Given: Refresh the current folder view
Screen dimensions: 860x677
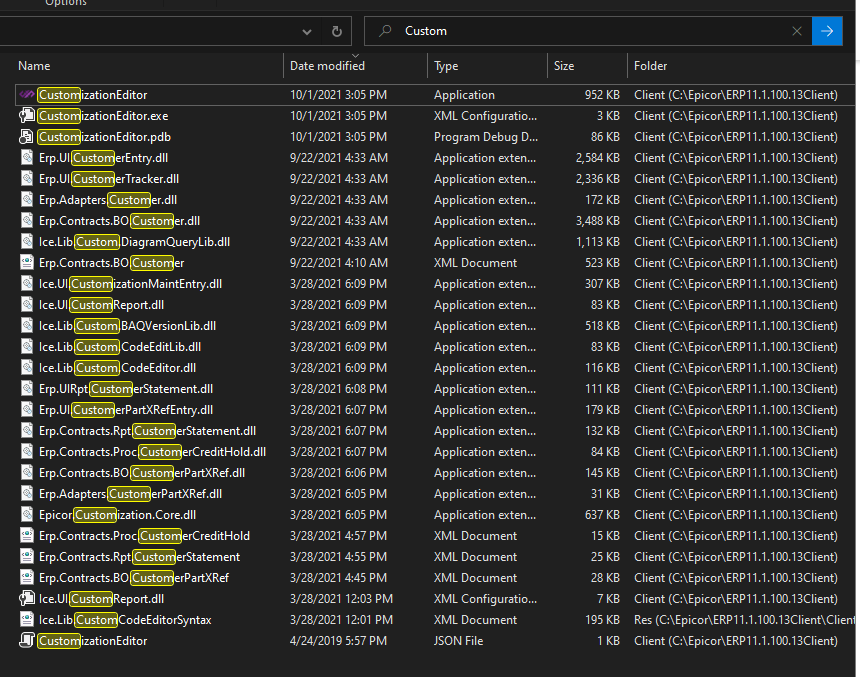Looking at the screenshot, I should (337, 31).
